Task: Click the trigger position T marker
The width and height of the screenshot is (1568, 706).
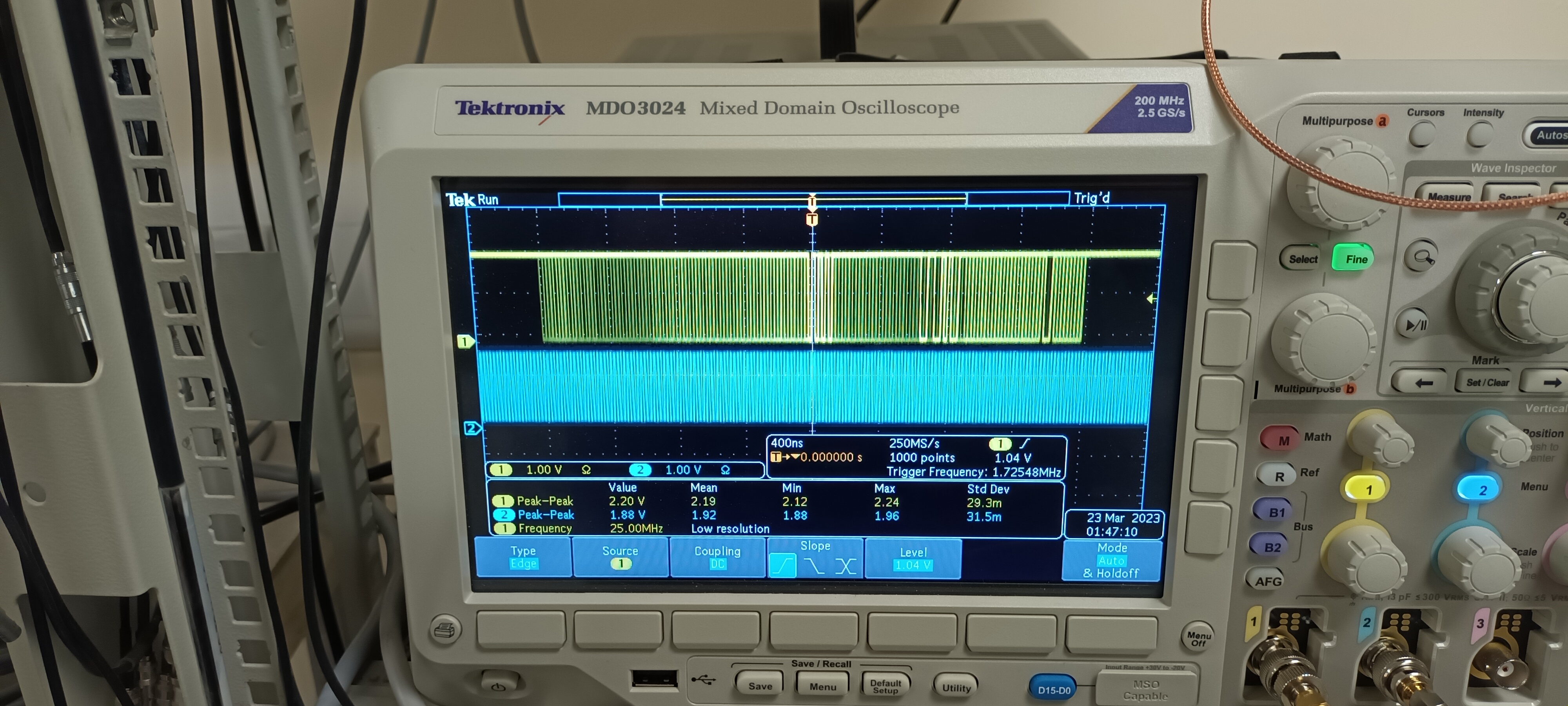Action: [811, 219]
